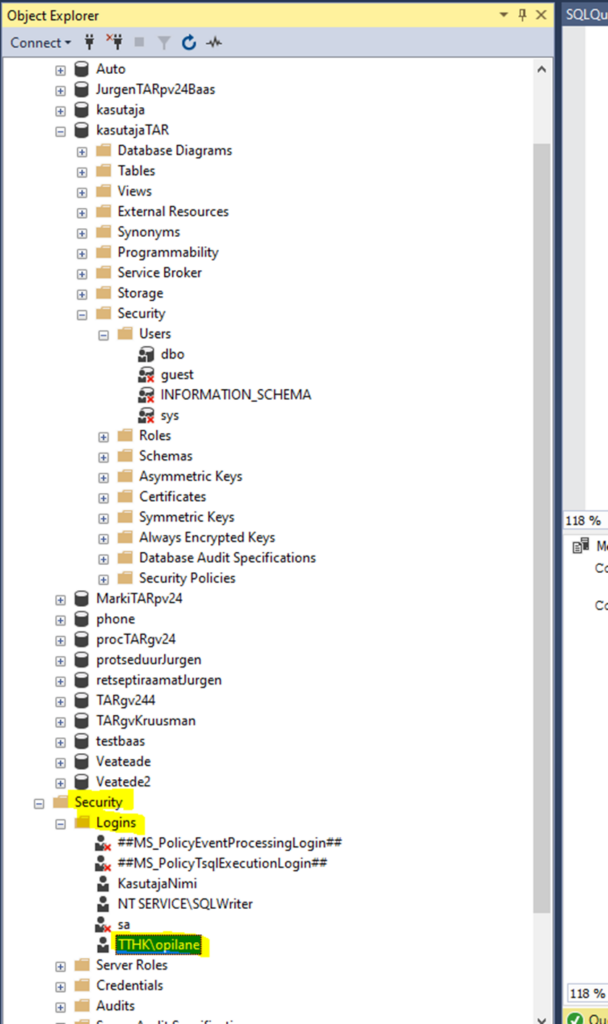Viewport: 608px width, 1024px height.
Task: Toggle auto-hide pin on Object Explorer
Action: click(x=522, y=15)
